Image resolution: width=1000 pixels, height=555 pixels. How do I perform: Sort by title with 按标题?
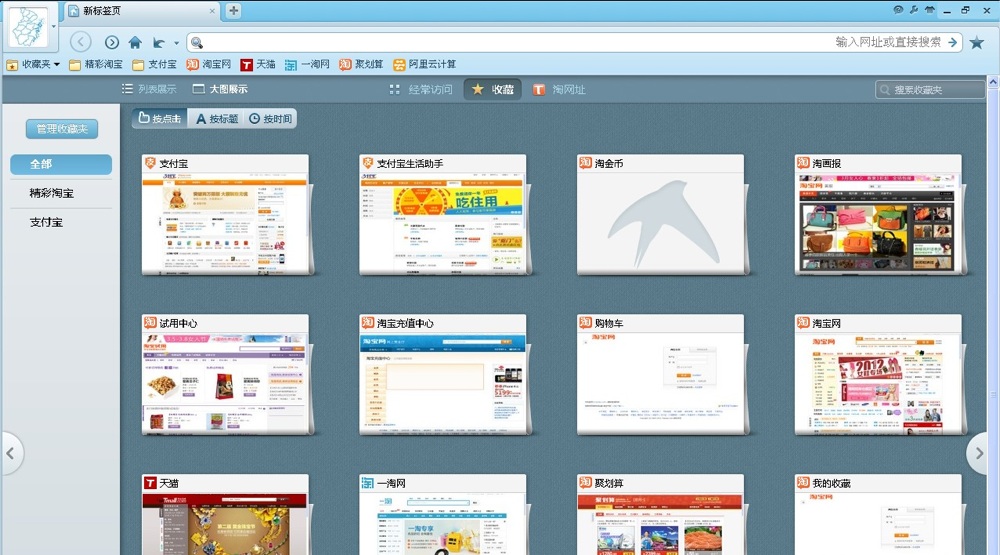216,119
